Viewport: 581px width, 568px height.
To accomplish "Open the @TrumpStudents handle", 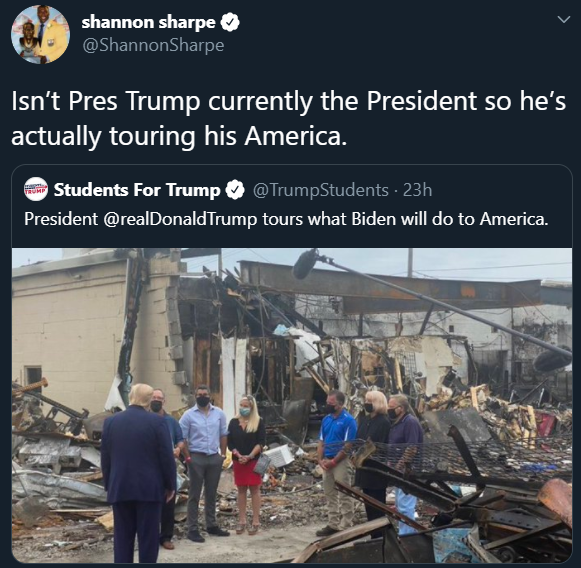I will [x=321, y=190].
